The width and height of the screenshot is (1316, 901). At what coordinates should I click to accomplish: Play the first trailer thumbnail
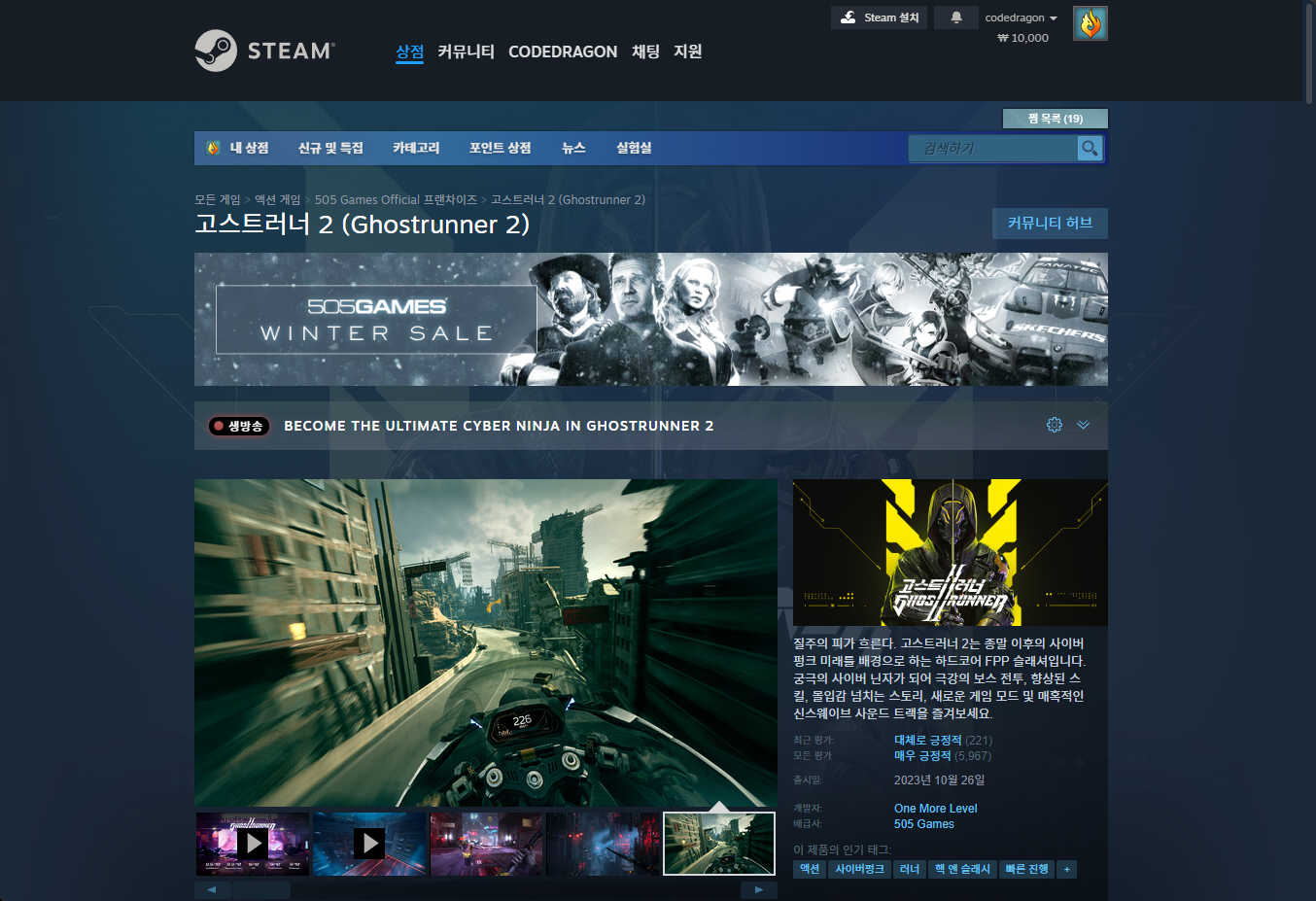tap(253, 844)
